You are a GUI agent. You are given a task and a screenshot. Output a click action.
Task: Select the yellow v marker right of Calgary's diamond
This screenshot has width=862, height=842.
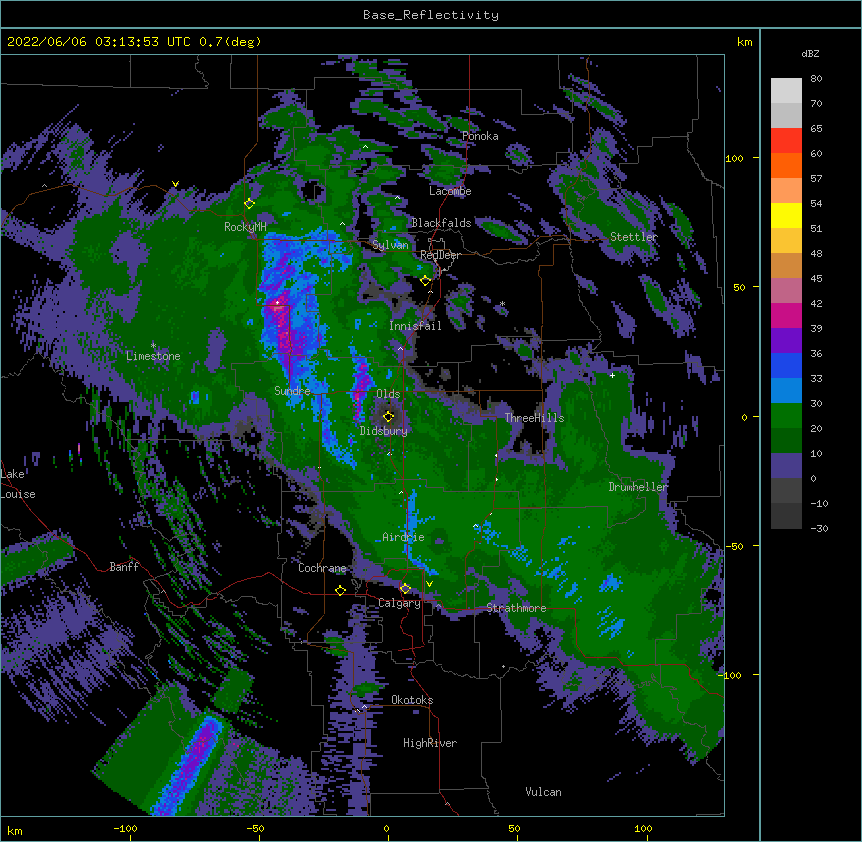(429, 584)
